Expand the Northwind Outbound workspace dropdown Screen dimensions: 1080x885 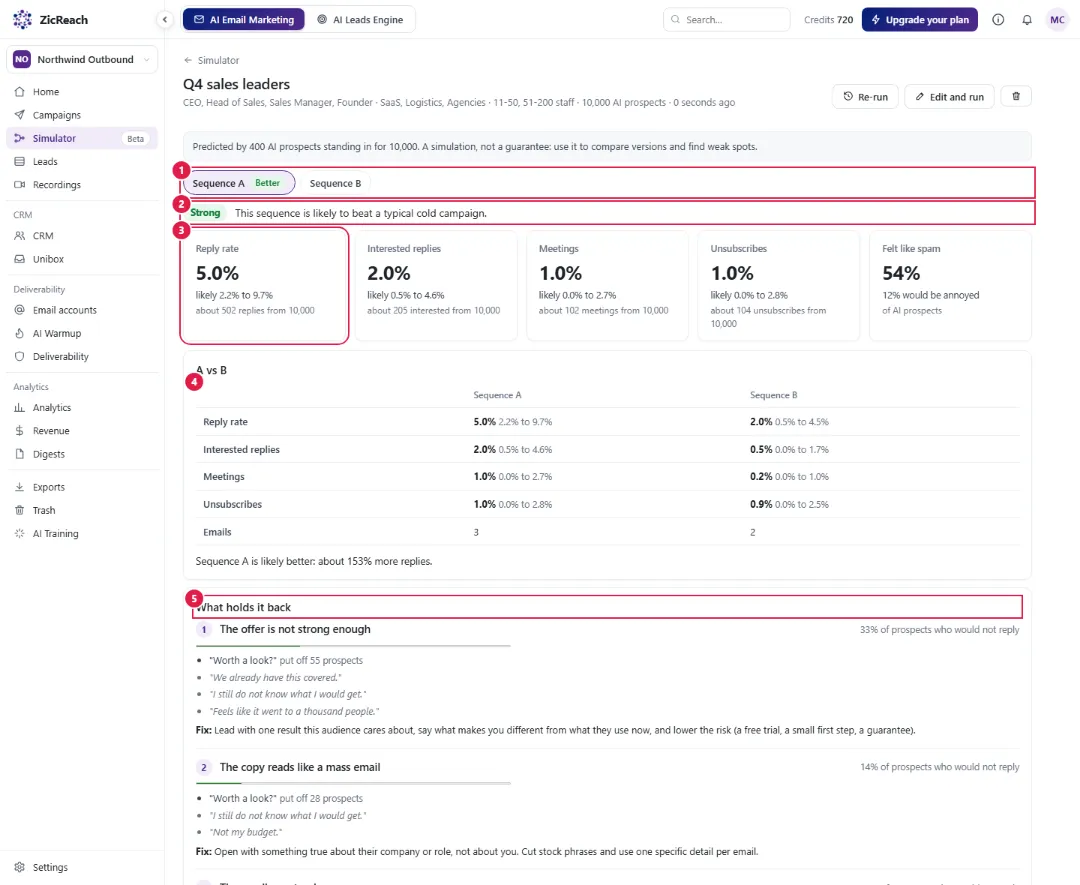coord(82,59)
